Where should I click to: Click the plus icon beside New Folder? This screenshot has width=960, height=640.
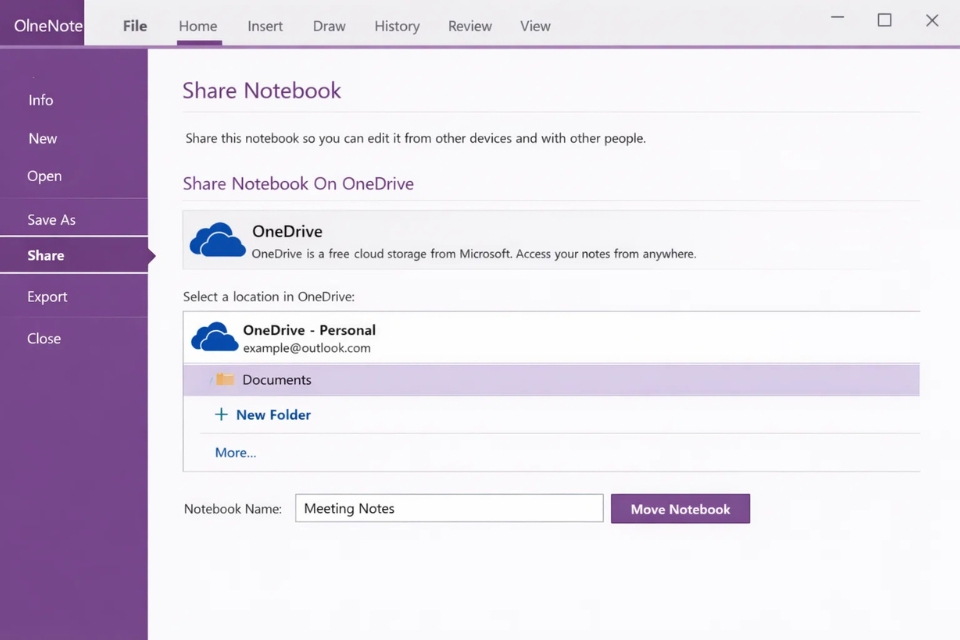(219, 414)
